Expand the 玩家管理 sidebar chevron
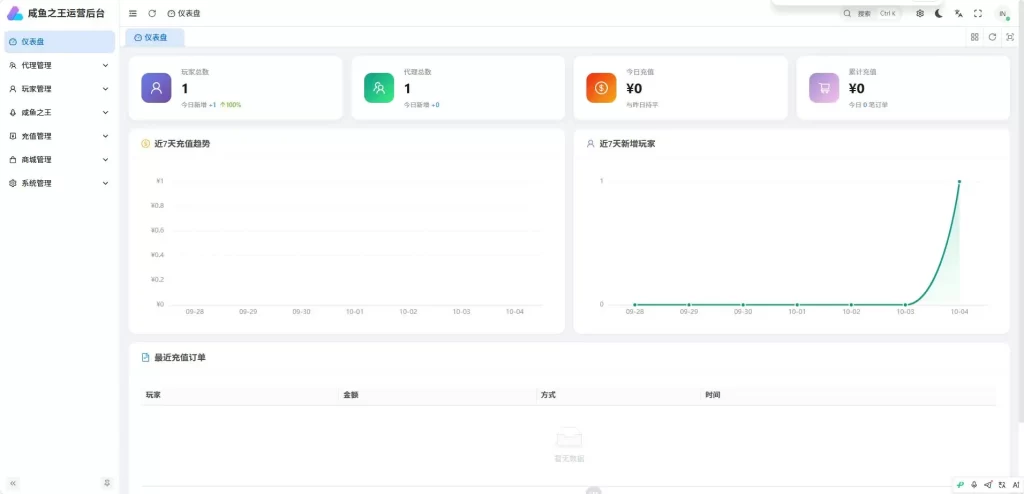This screenshot has height=494, width=1024. click(x=105, y=89)
